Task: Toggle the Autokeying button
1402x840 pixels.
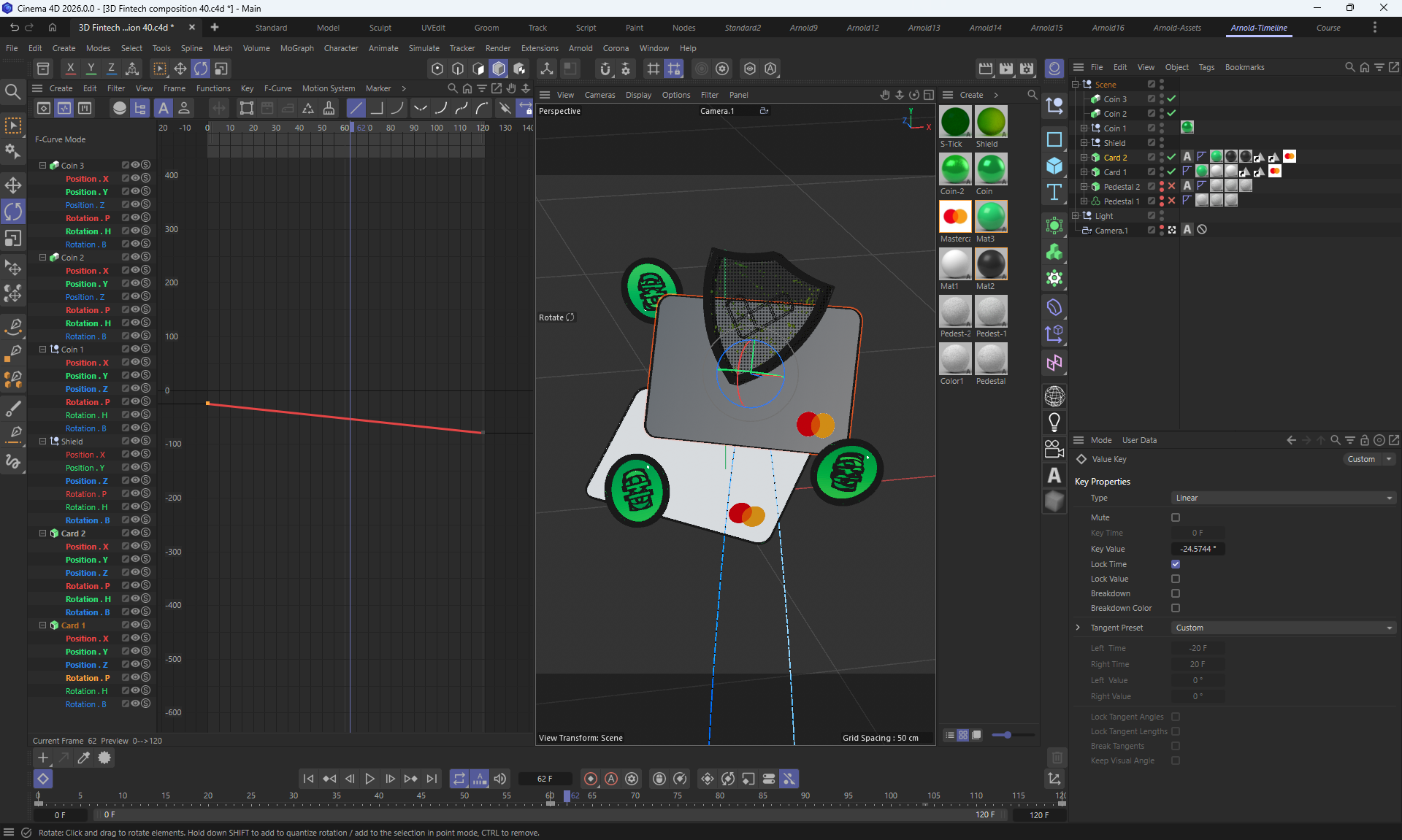Action: 611,779
